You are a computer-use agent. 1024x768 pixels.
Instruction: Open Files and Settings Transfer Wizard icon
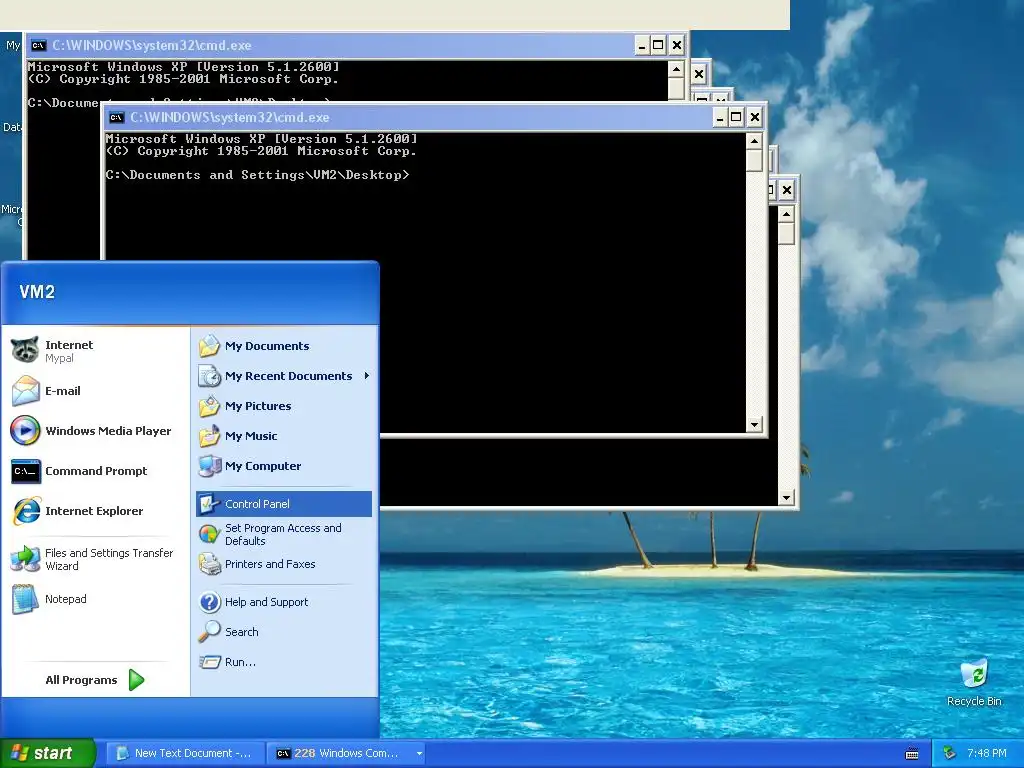click(x=25, y=559)
